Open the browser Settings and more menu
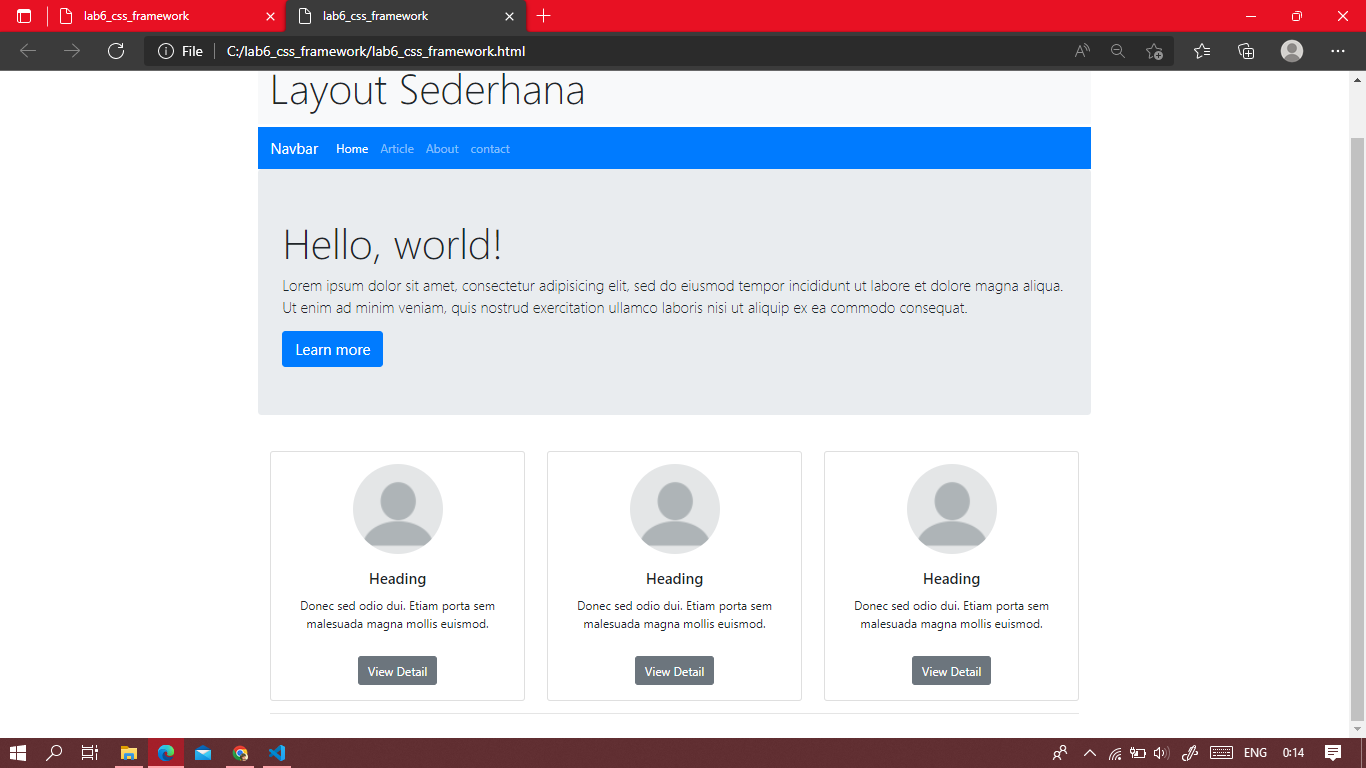 tap(1338, 51)
